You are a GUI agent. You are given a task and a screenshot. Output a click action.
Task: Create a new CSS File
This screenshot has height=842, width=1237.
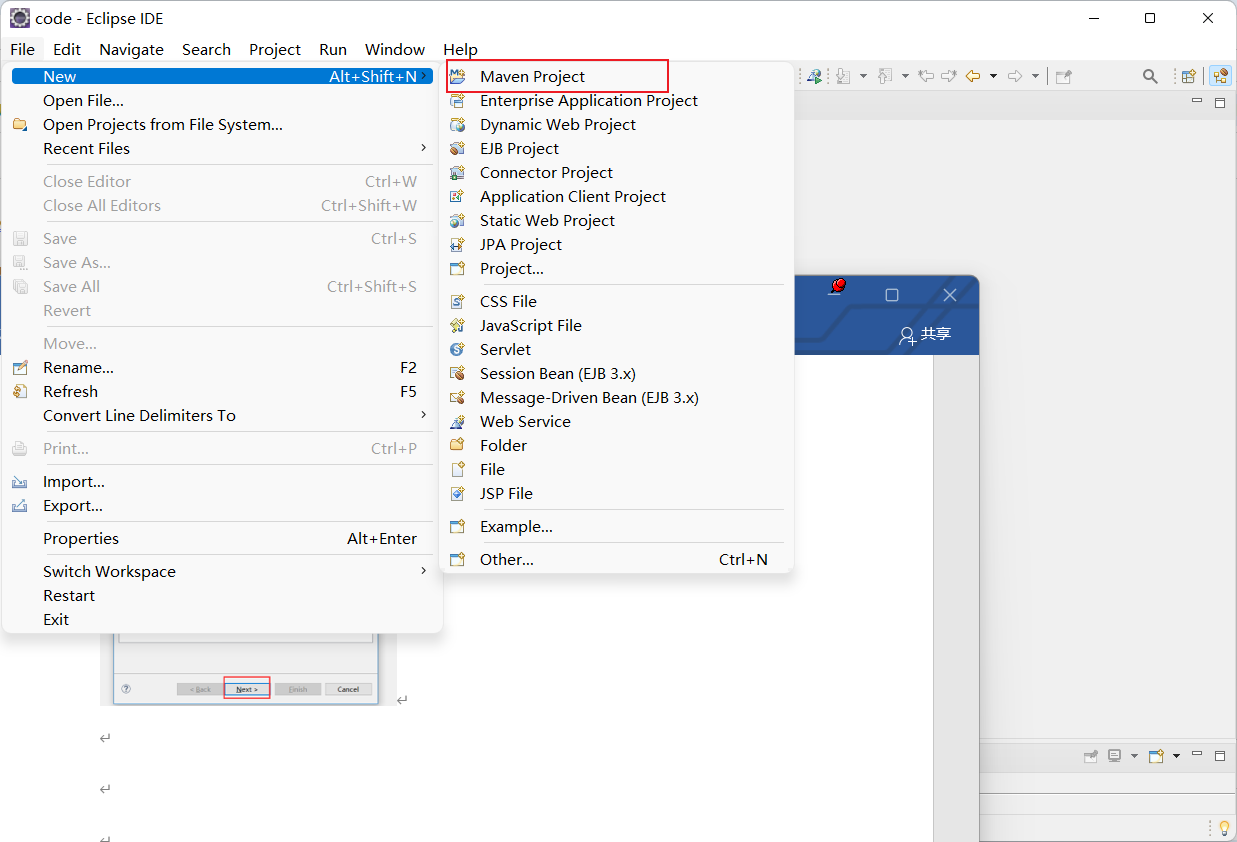coord(617,301)
